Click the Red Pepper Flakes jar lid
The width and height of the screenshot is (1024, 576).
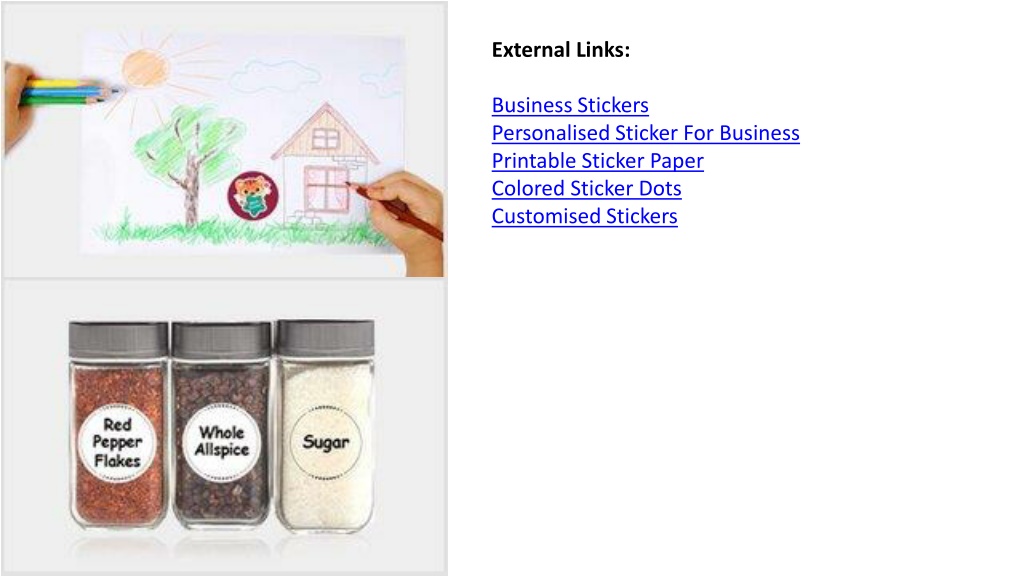tap(118, 340)
